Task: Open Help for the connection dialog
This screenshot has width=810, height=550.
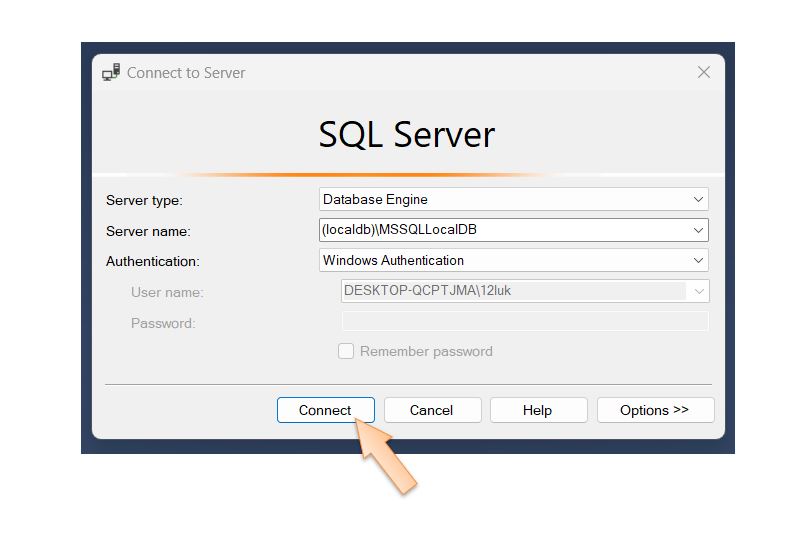Action: click(x=537, y=410)
